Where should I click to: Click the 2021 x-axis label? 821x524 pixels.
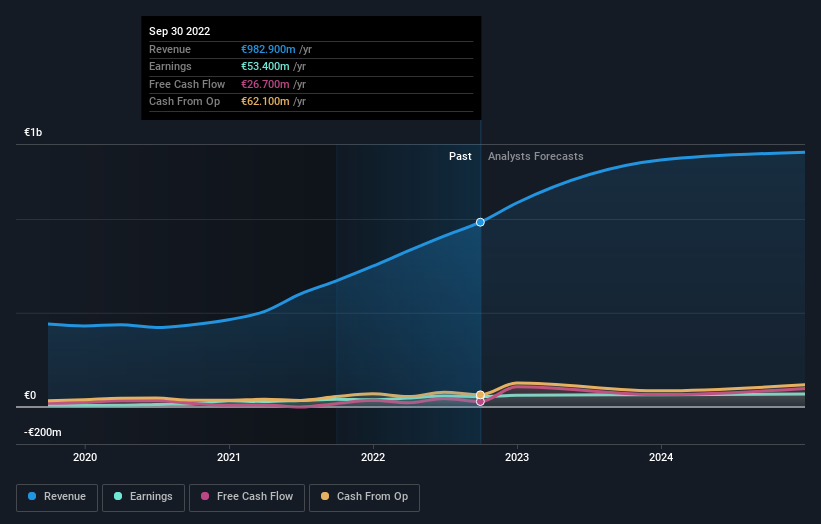[229, 457]
